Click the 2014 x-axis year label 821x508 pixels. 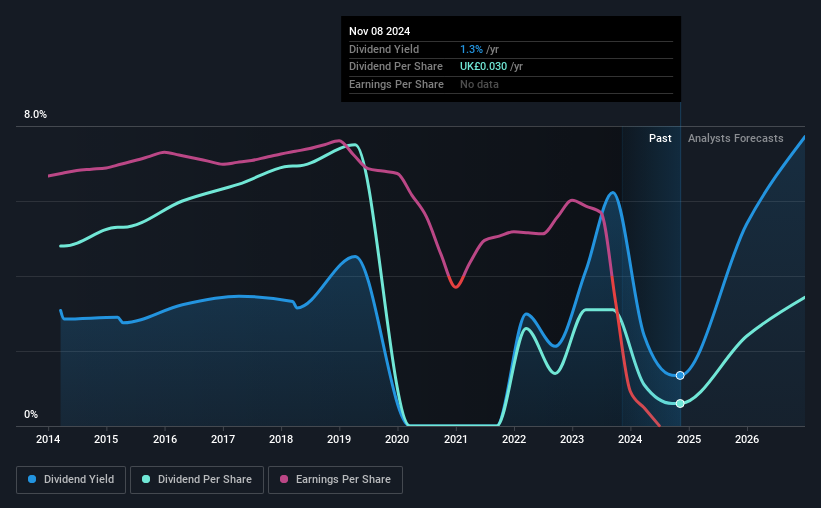coord(48,439)
